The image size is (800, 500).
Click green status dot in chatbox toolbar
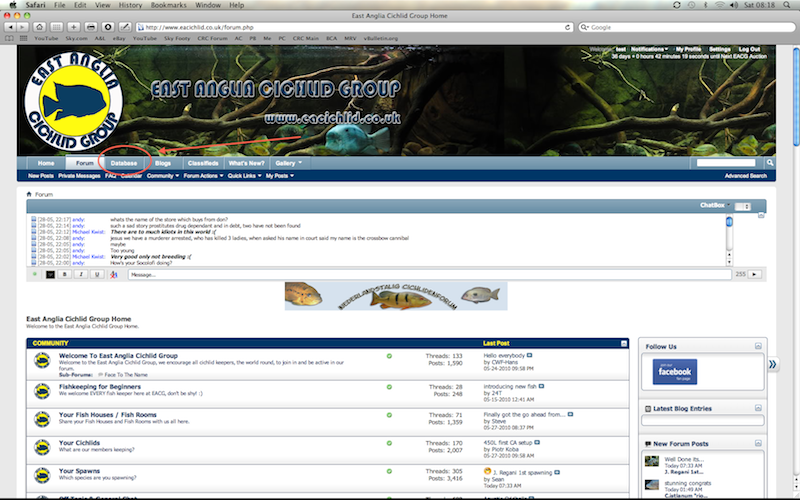pos(35,274)
